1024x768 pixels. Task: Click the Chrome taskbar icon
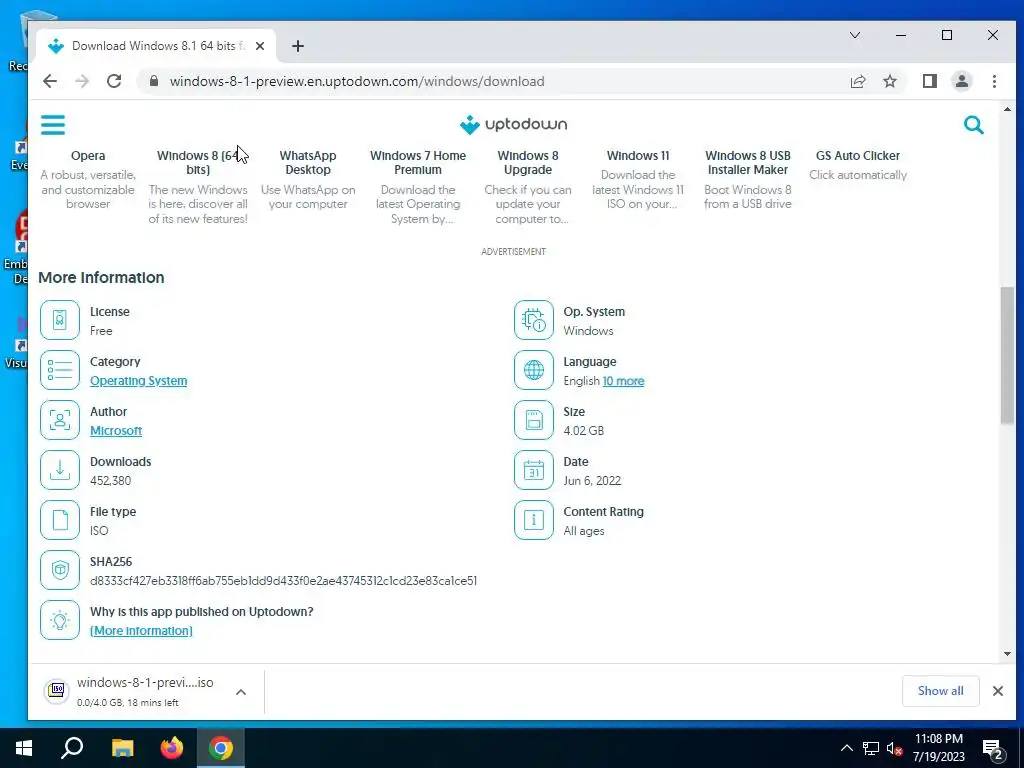[x=221, y=748]
